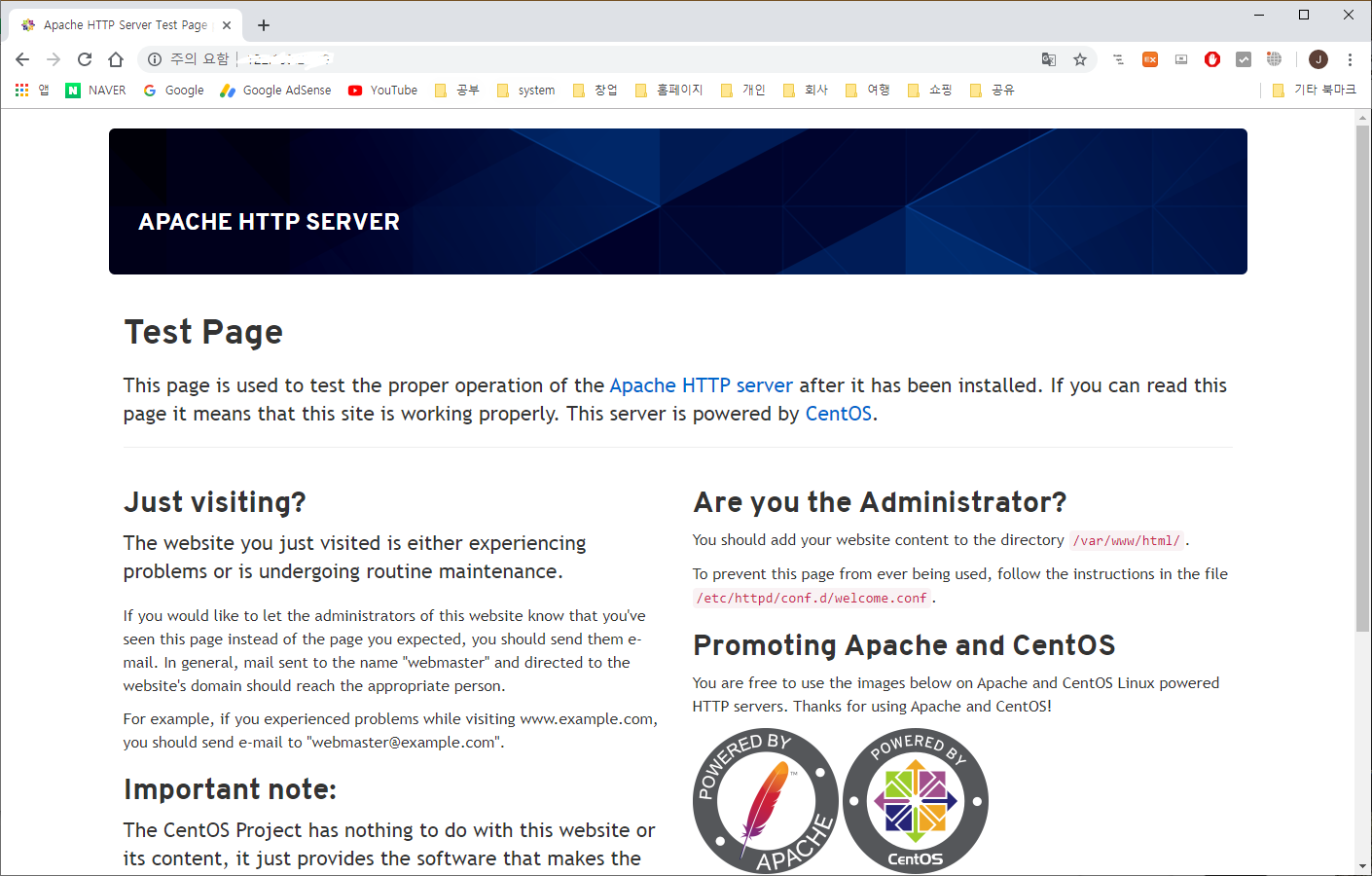Open the YouTube bookmark
Screen dimensions: 1372x876
[382, 90]
